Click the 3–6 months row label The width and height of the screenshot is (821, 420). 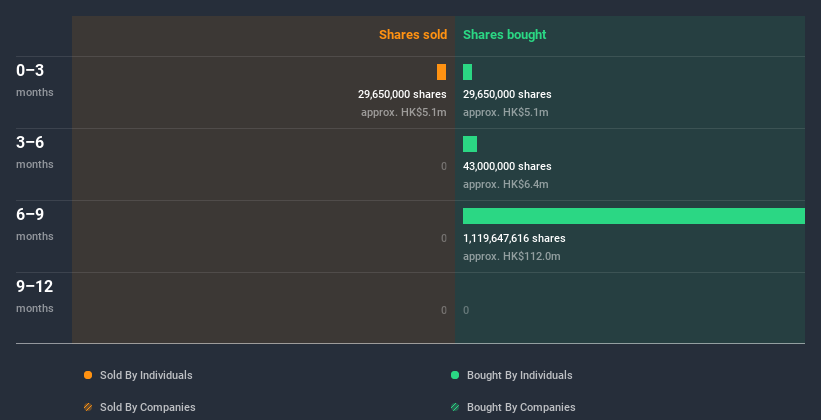click(35, 152)
